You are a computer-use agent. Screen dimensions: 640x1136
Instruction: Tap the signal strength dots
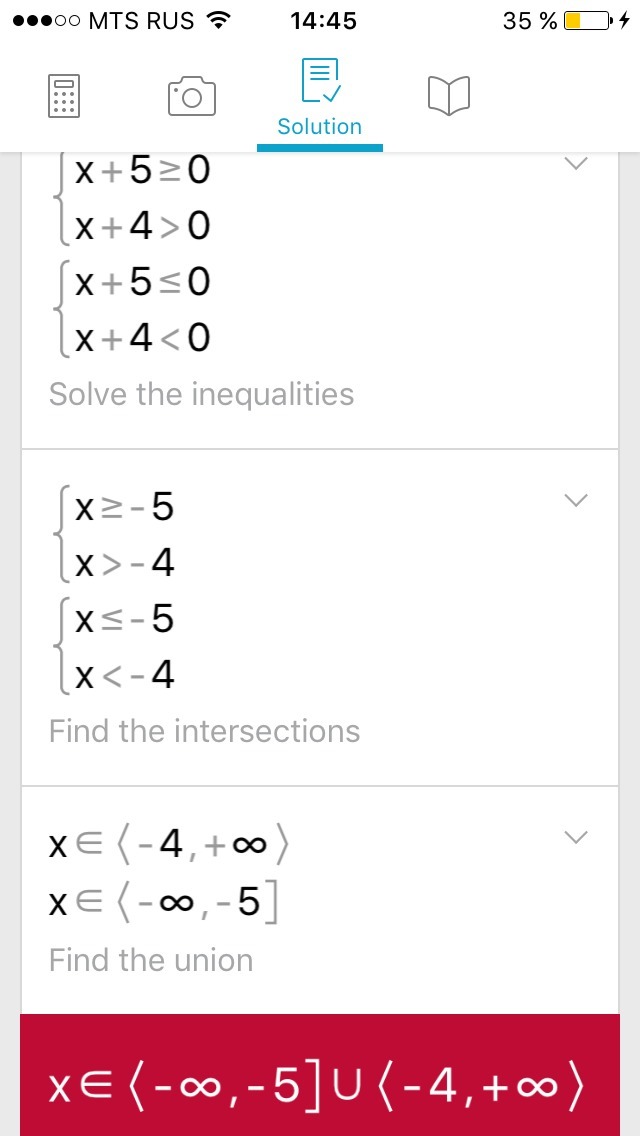pos(45,20)
